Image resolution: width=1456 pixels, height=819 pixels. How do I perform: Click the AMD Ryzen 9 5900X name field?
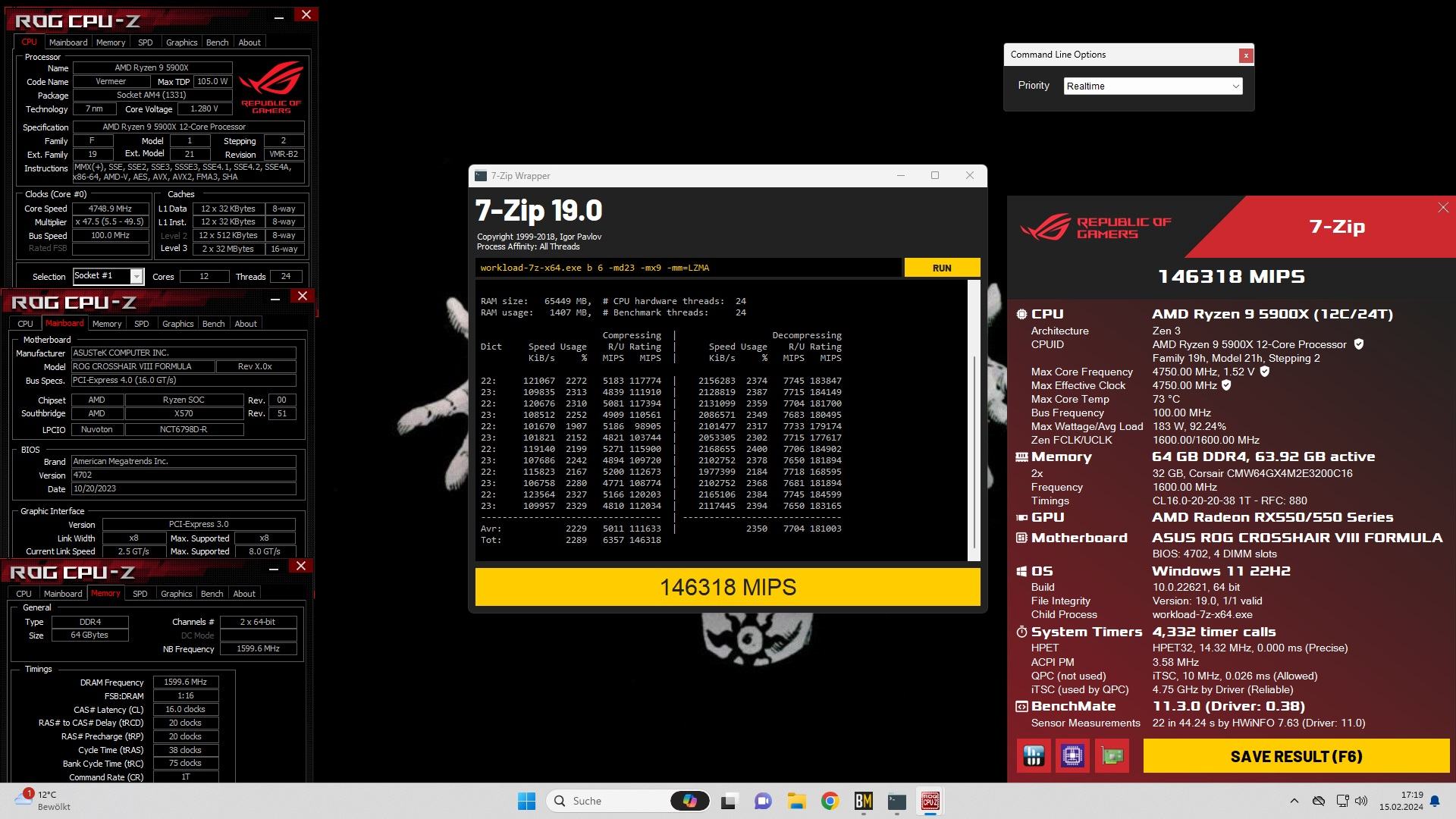[x=152, y=68]
